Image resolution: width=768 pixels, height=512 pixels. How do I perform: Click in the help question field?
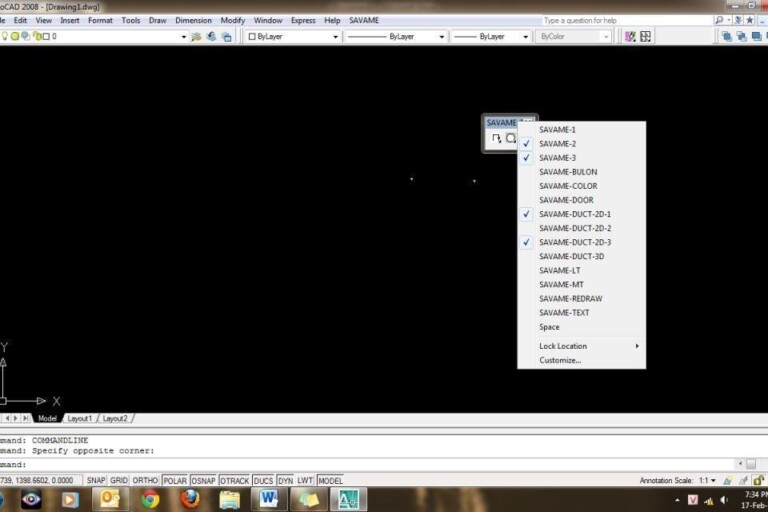click(x=626, y=20)
